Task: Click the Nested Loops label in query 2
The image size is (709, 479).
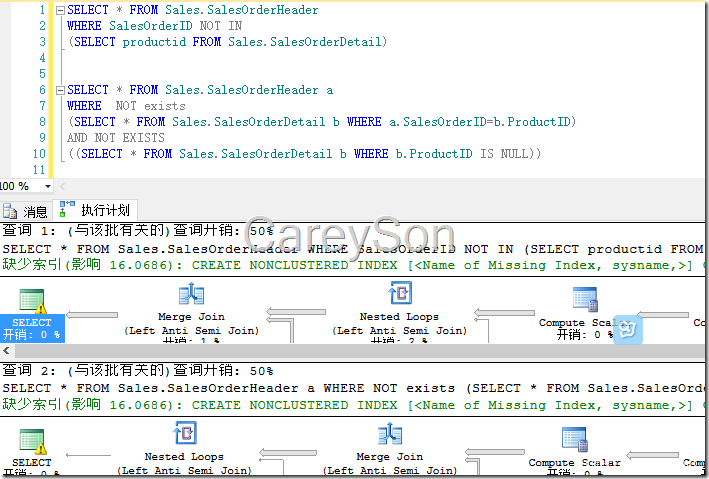Action: pos(184,457)
